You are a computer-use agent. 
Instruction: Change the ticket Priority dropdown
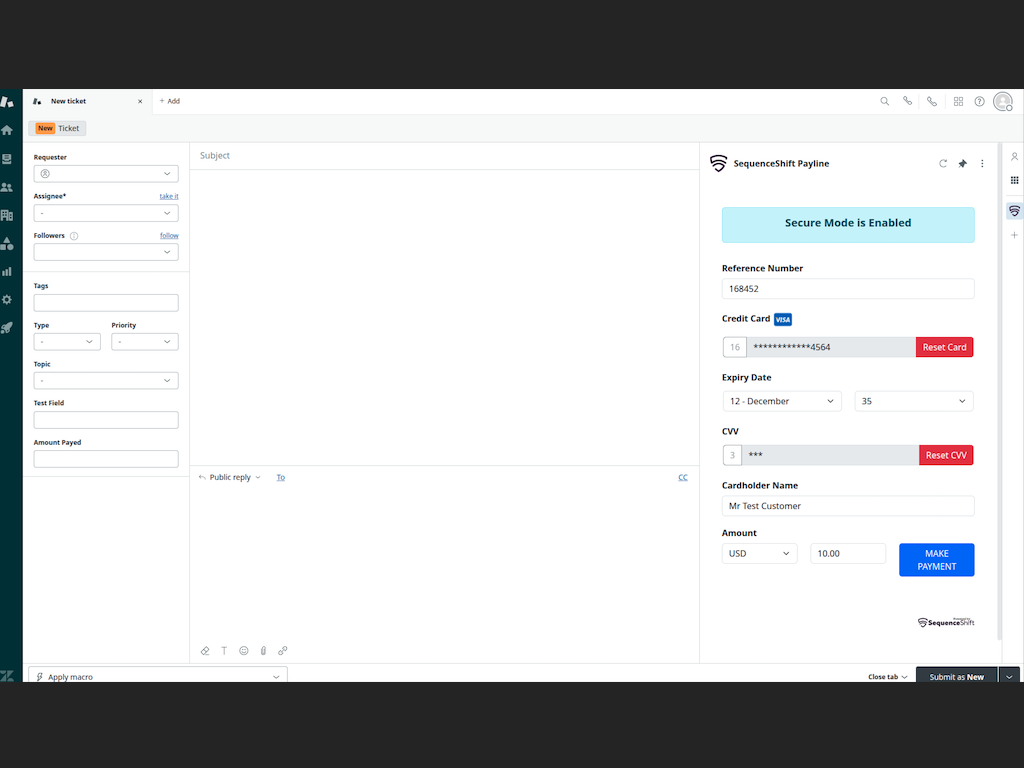pyautogui.click(x=145, y=341)
